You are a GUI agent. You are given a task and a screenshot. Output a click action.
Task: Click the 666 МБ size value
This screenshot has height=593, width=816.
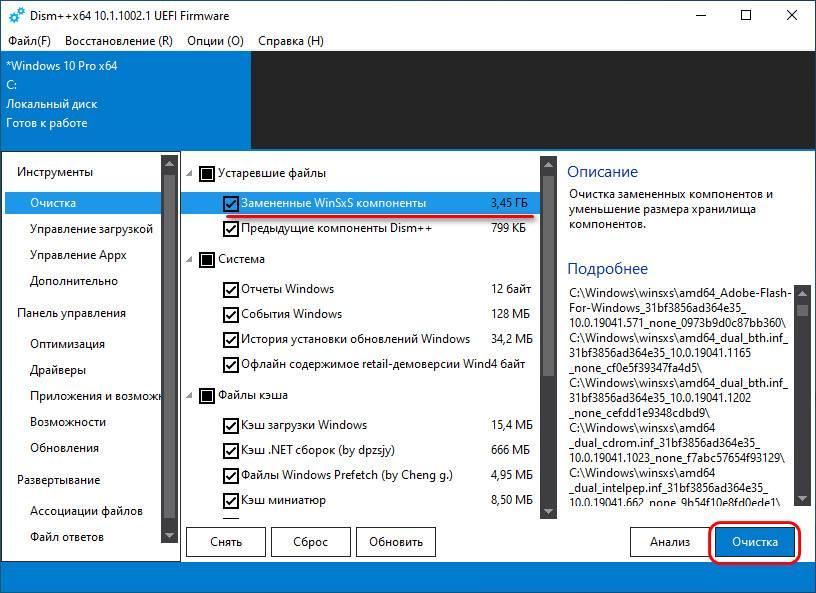(x=510, y=450)
